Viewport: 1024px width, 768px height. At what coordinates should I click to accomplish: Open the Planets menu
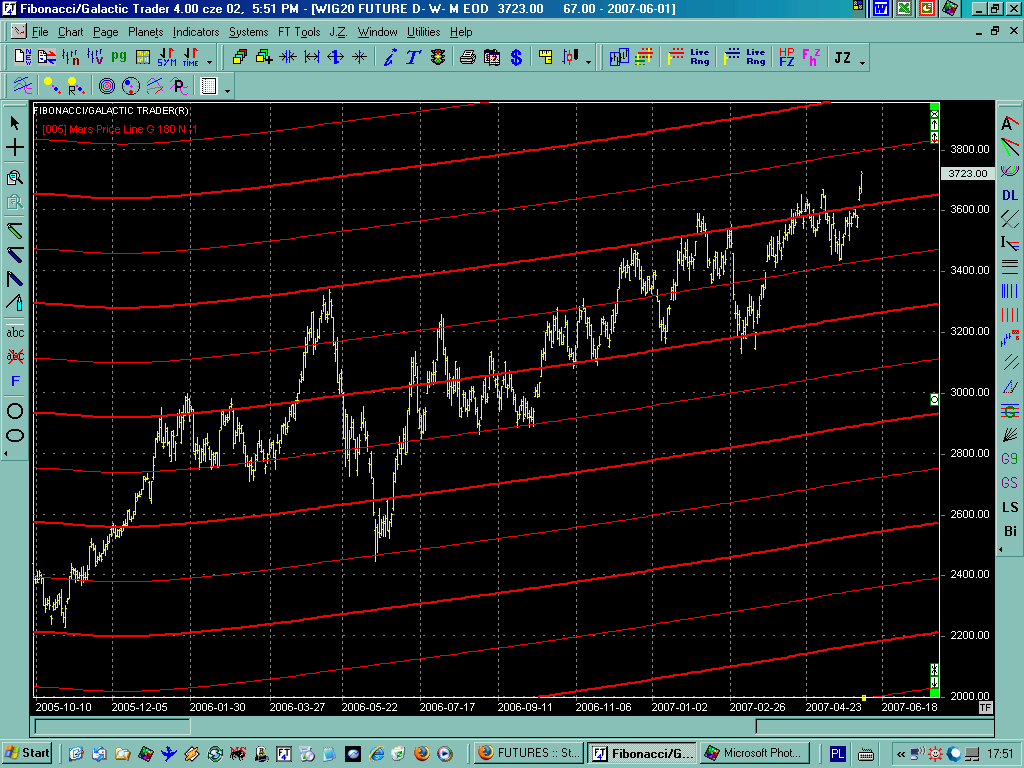pos(145,32)
